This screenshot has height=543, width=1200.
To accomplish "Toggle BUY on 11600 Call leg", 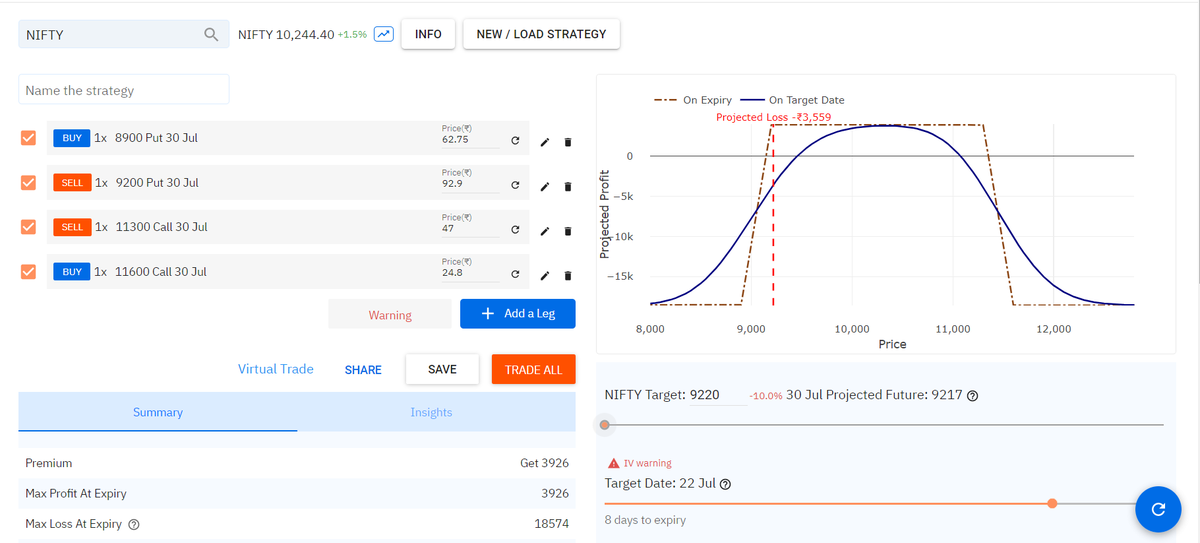I will (x=72, y=272).
